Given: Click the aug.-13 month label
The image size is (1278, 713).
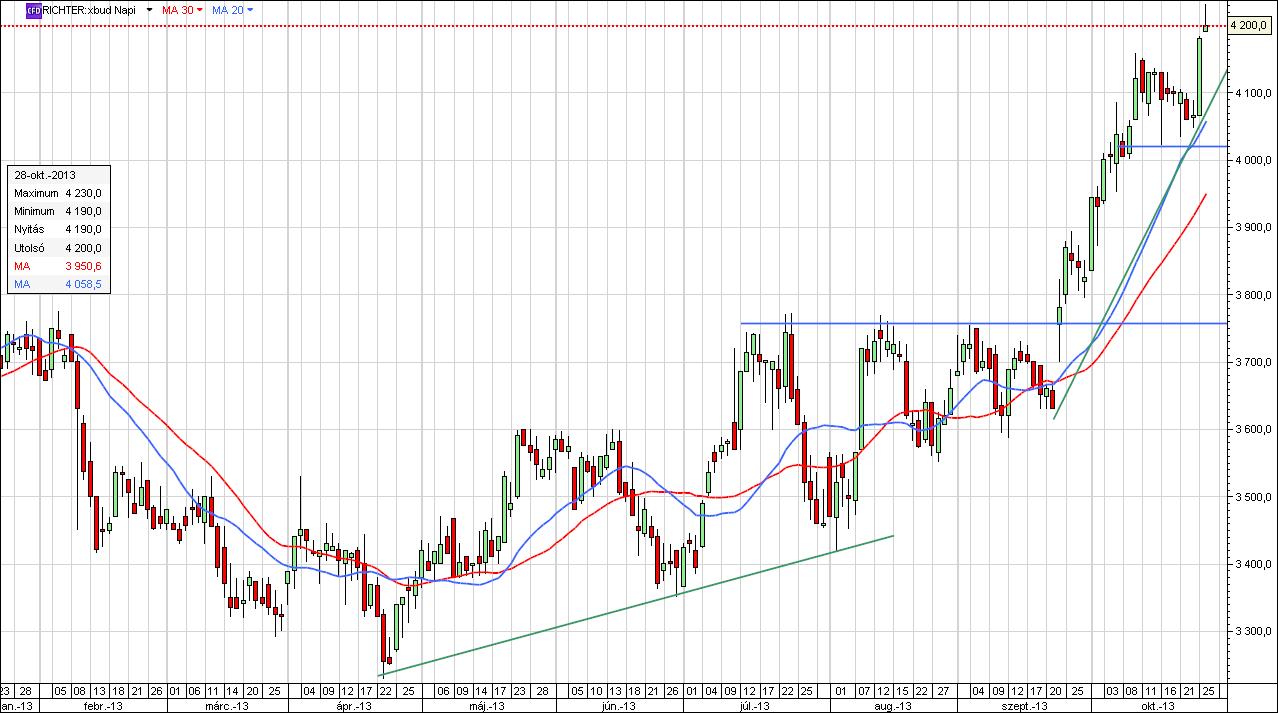Looking at the screenshot, I should [893, 705].
